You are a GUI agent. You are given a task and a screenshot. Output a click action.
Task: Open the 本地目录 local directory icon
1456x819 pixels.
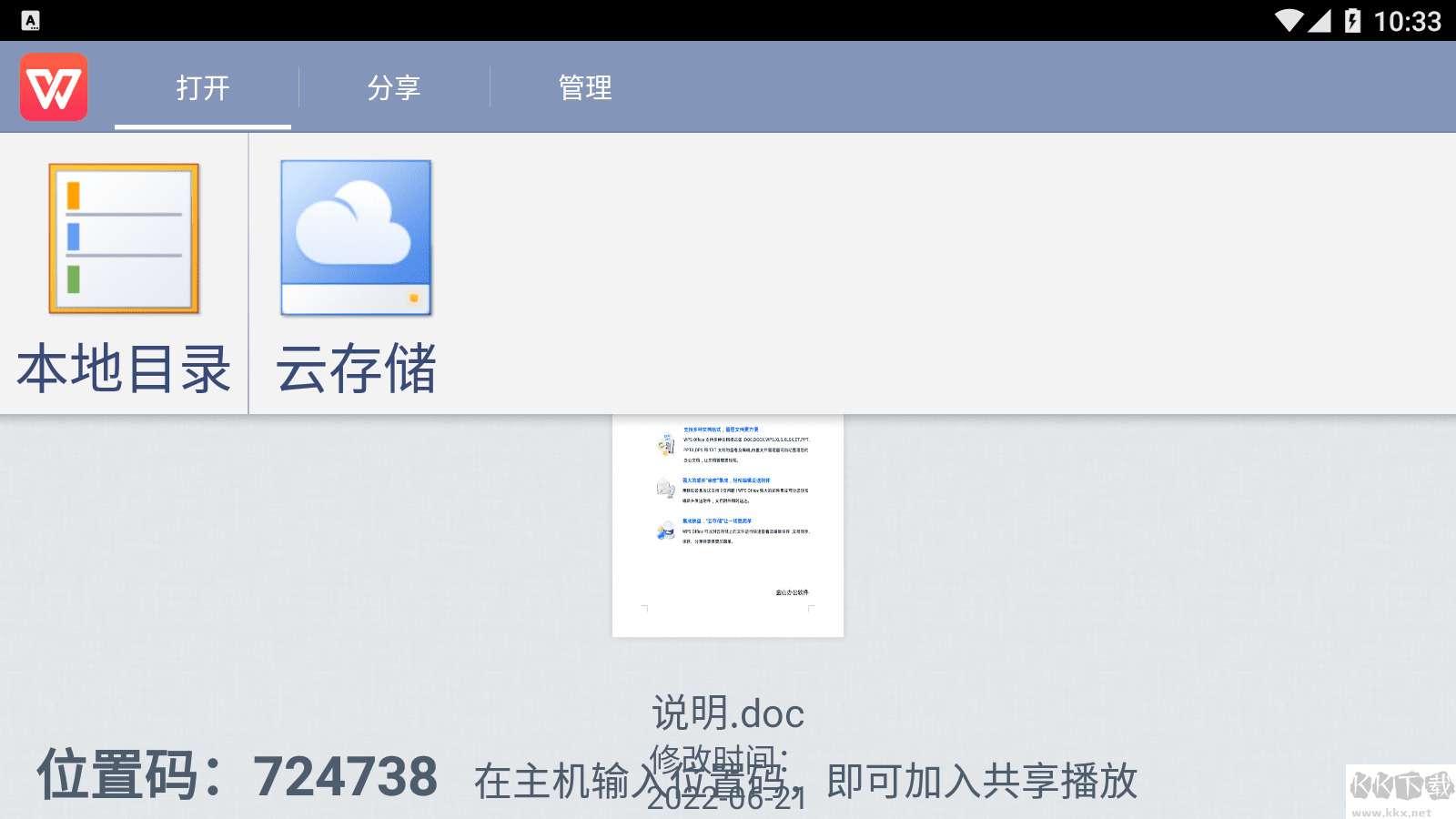[124, 238]
